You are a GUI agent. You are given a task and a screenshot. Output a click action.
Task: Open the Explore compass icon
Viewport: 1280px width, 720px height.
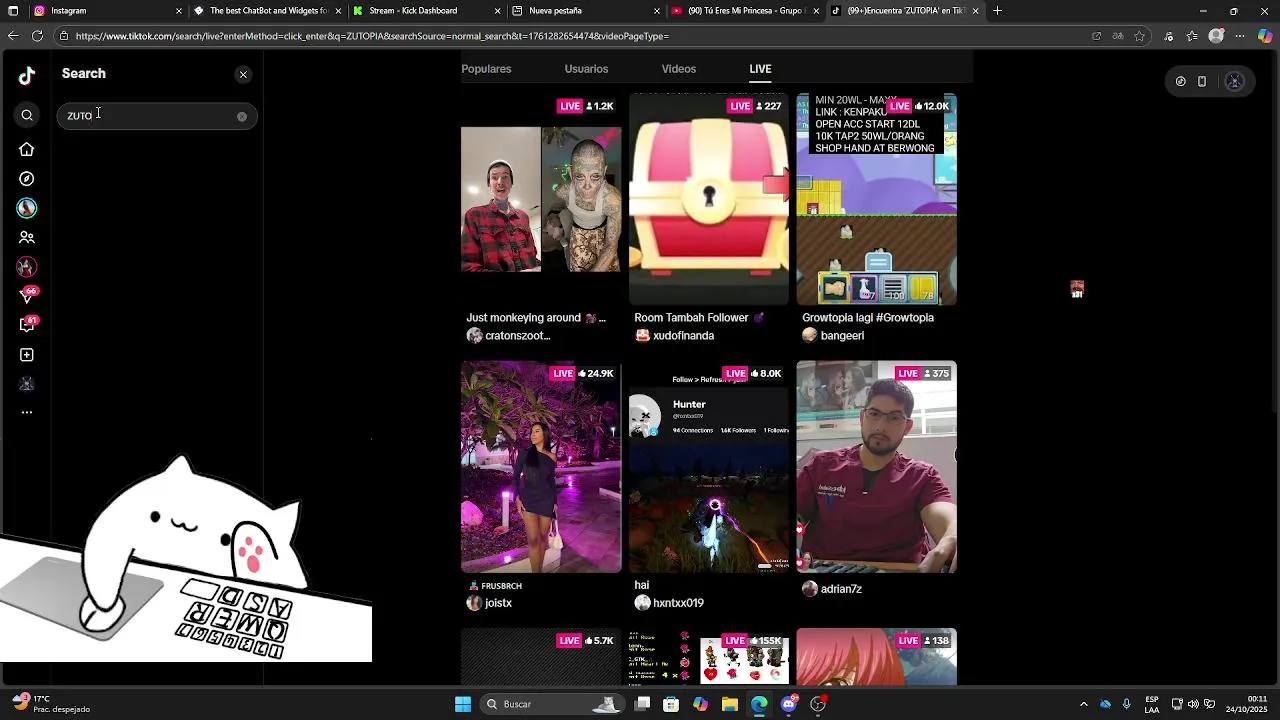27,179
